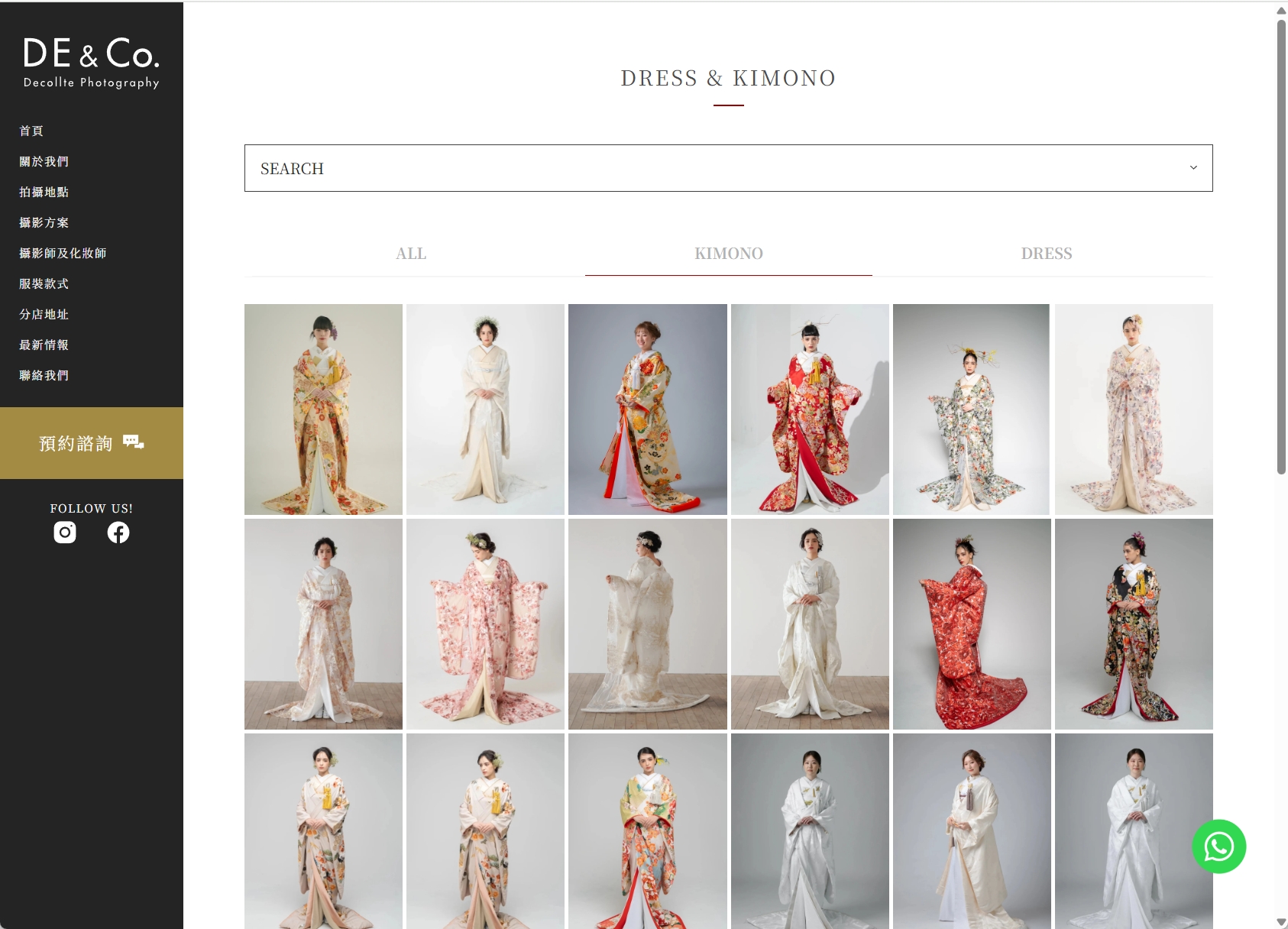Open 聯絡我們 in the sidebar
This screenshot has width=1288, height=929.
(44, 375)
